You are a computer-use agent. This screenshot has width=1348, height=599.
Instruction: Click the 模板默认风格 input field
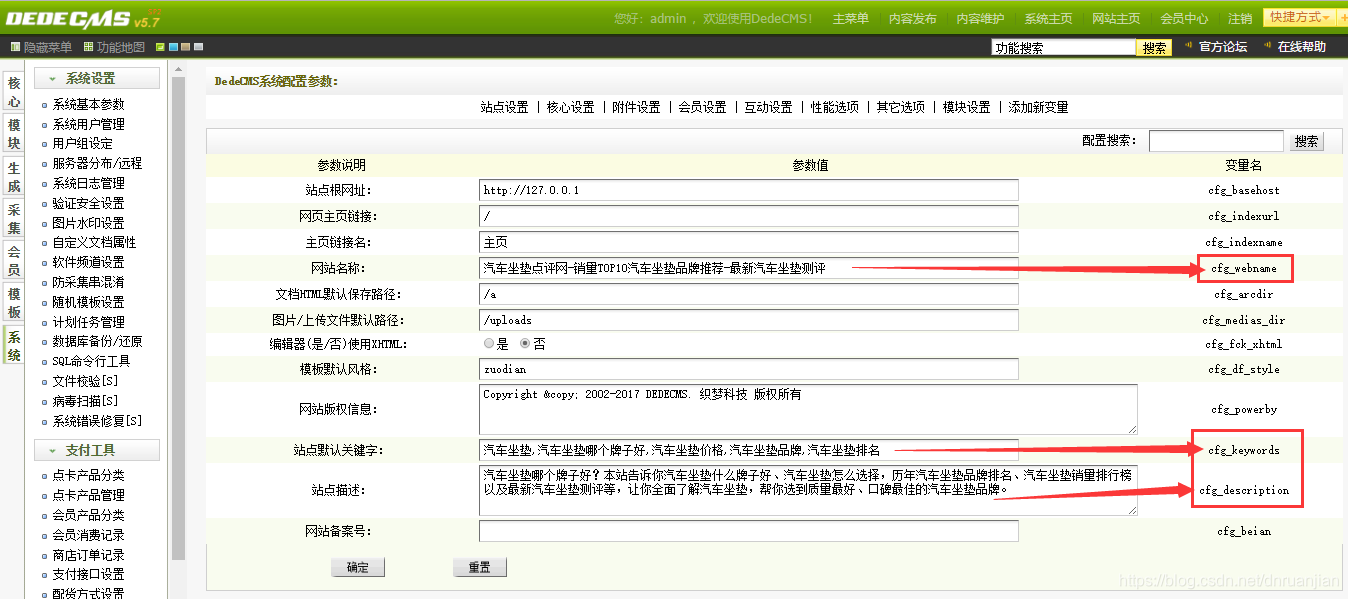(749, 369)
